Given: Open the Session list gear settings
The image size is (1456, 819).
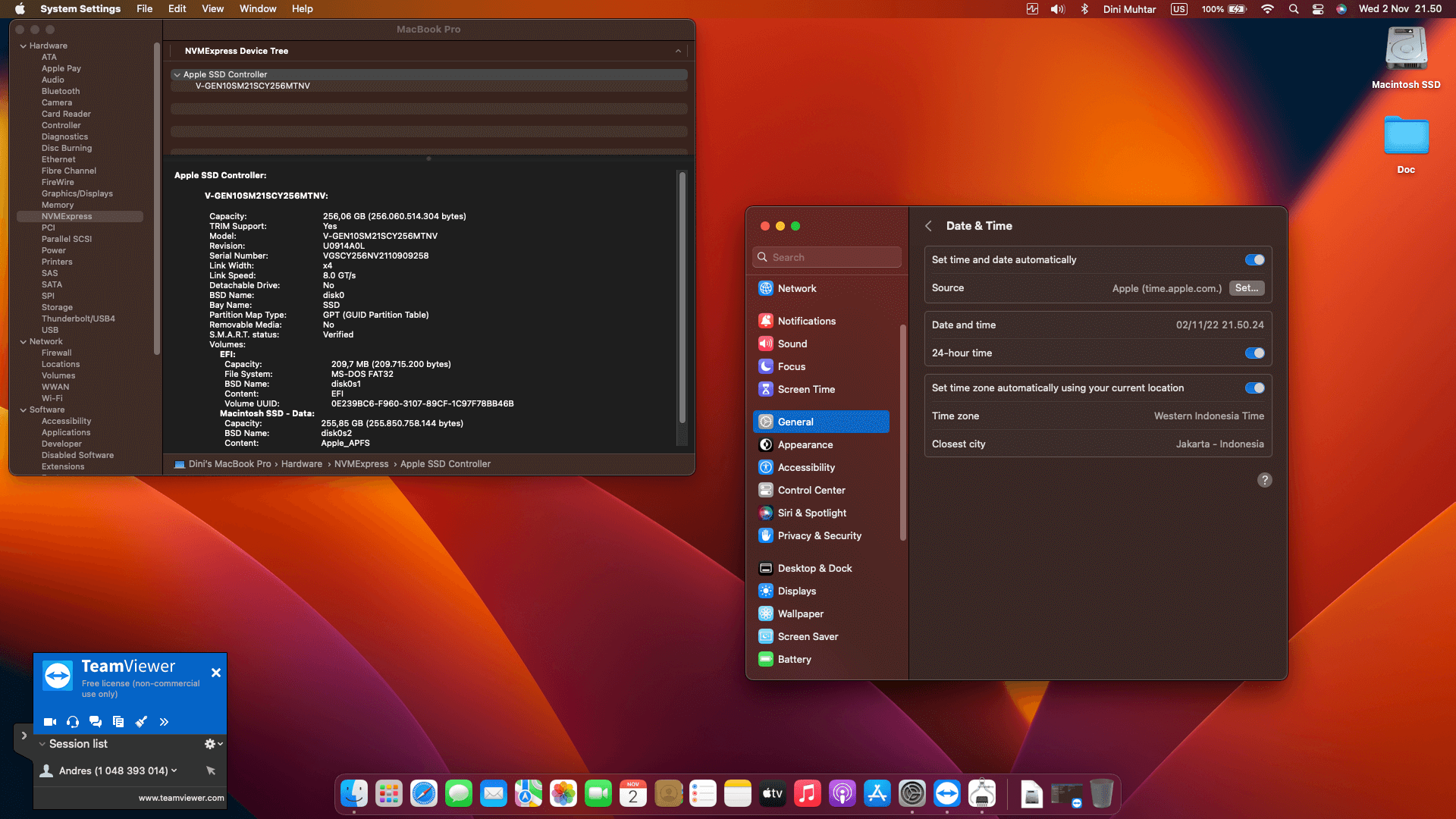Looking at the screenshot, I should click(x=209, y=744).
